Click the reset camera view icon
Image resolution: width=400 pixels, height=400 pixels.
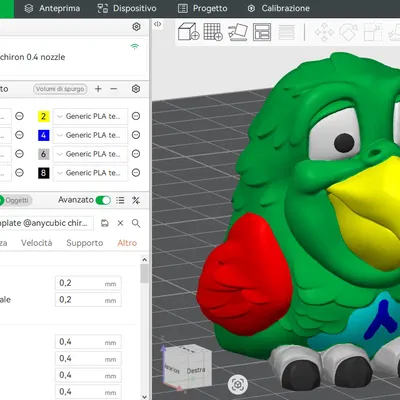(x=238, y=385)
